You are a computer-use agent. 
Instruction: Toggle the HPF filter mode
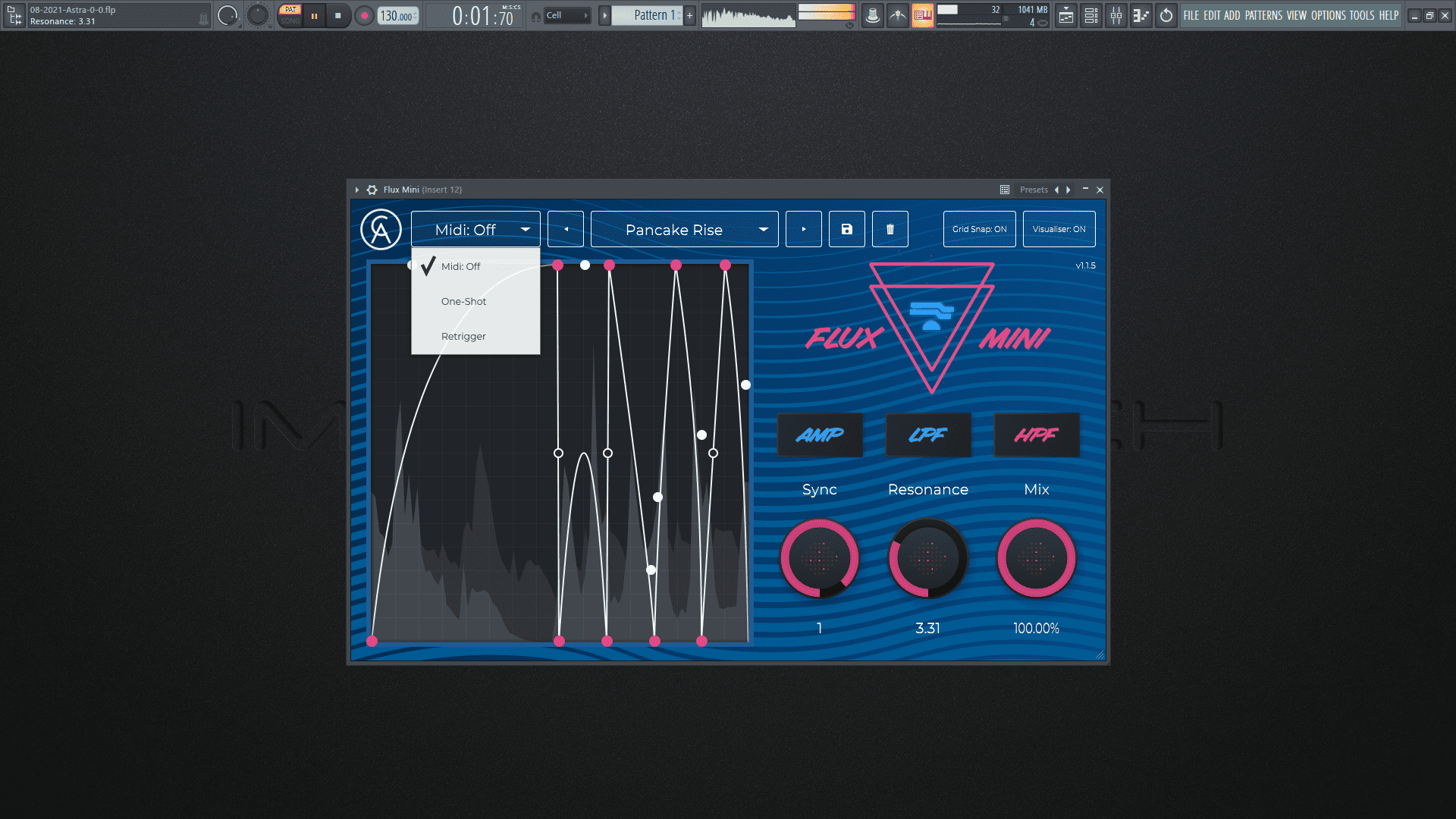[x=1037, y=435]
